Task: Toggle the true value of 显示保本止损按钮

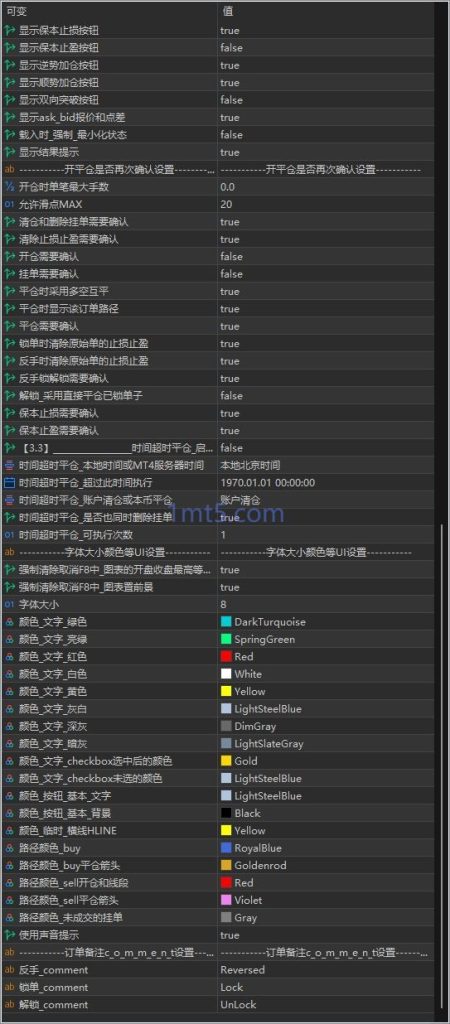Action: pyautogui.click(x=230, y=31)
